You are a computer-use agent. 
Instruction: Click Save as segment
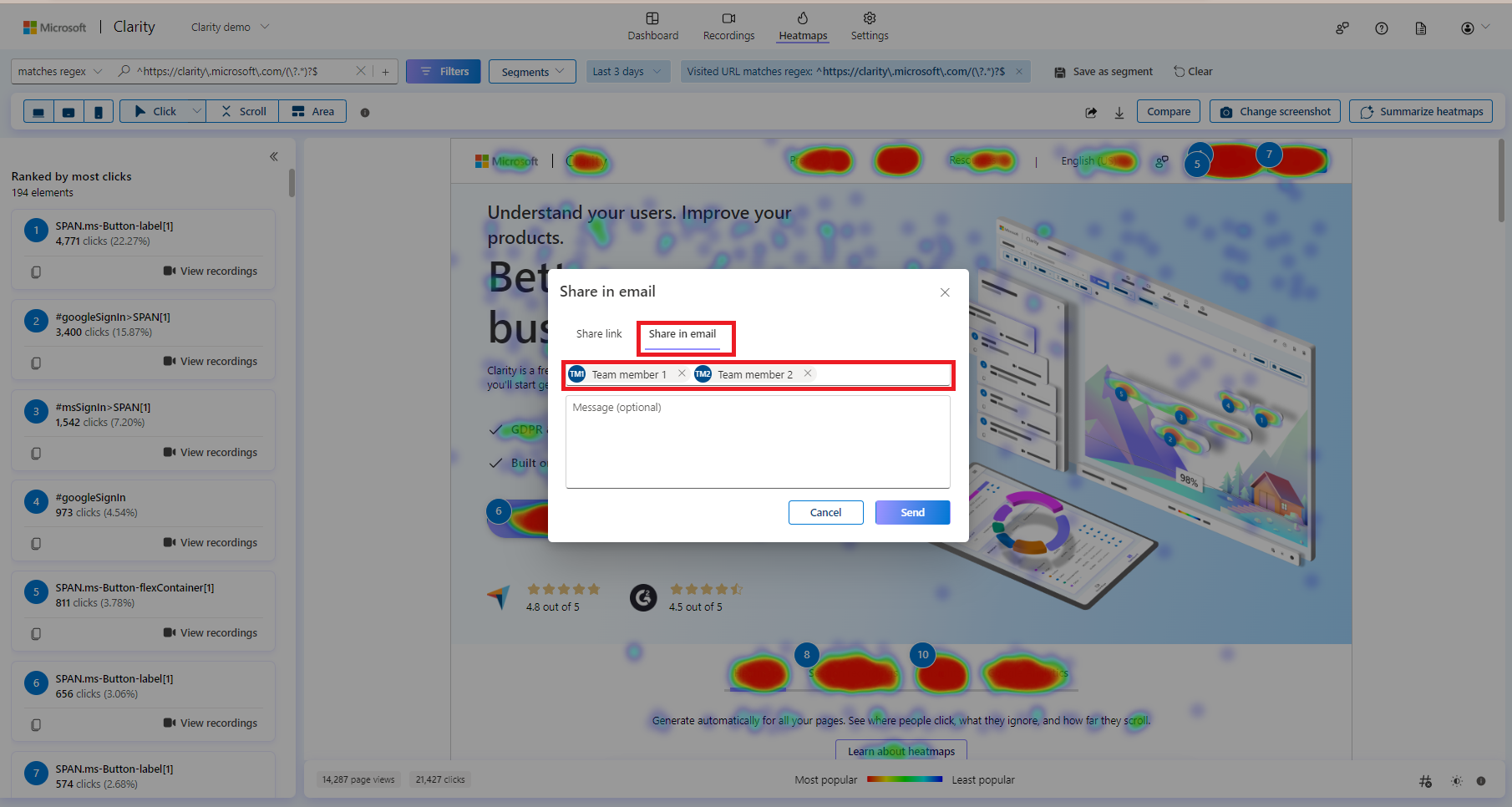click(x=1104, y=72)
